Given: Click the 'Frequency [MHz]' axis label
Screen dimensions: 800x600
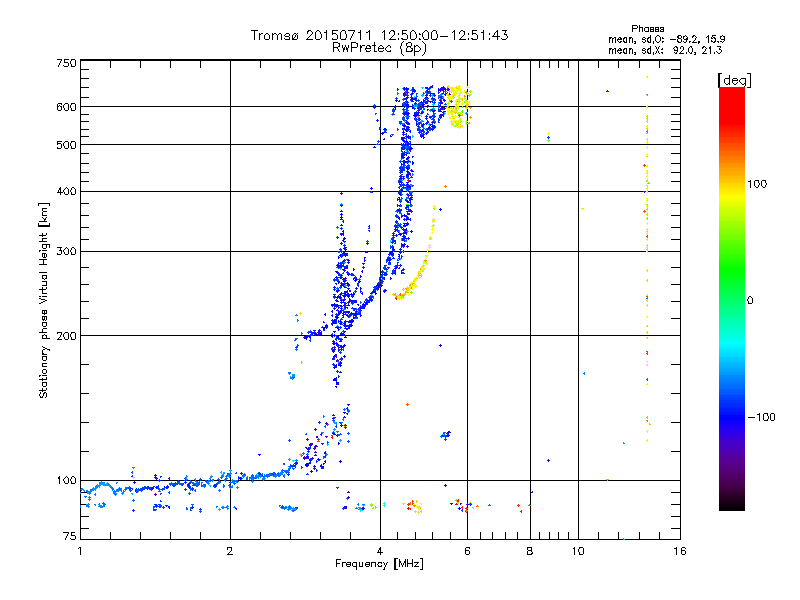Looking at the screenshot, I should click(379, 564).
